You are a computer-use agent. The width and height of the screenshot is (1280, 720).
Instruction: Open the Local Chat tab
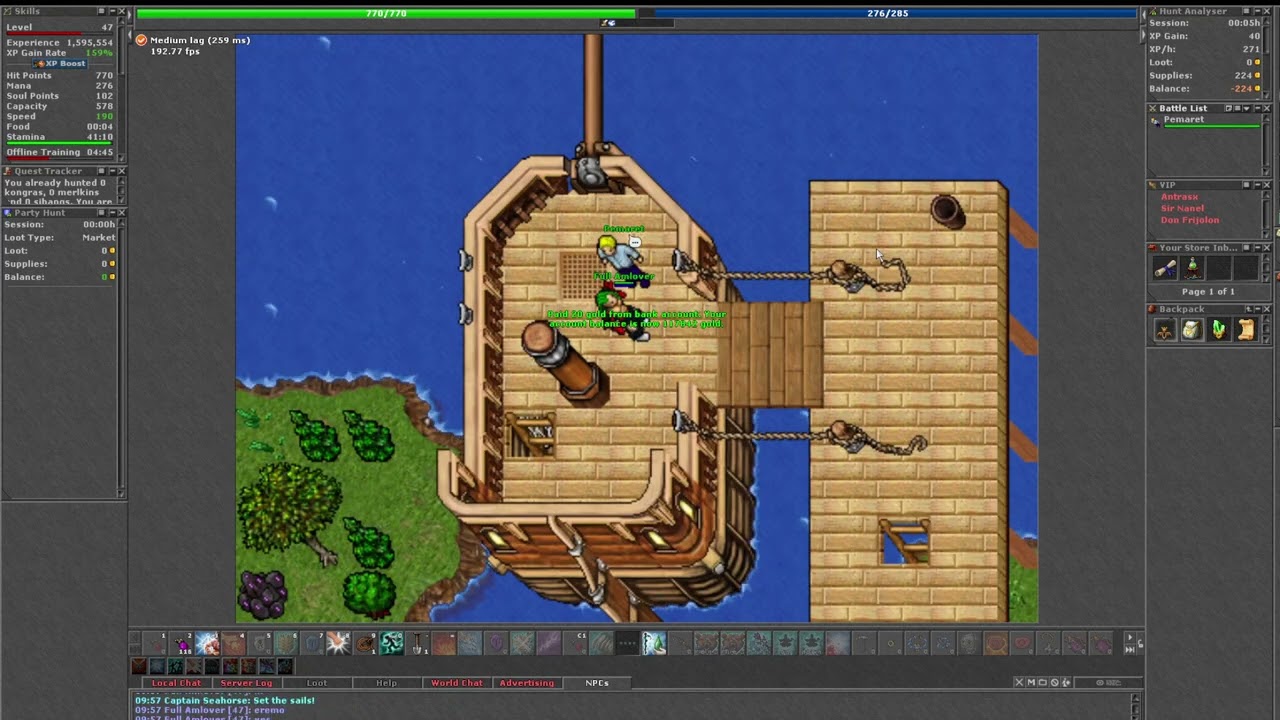click(176, 683)
